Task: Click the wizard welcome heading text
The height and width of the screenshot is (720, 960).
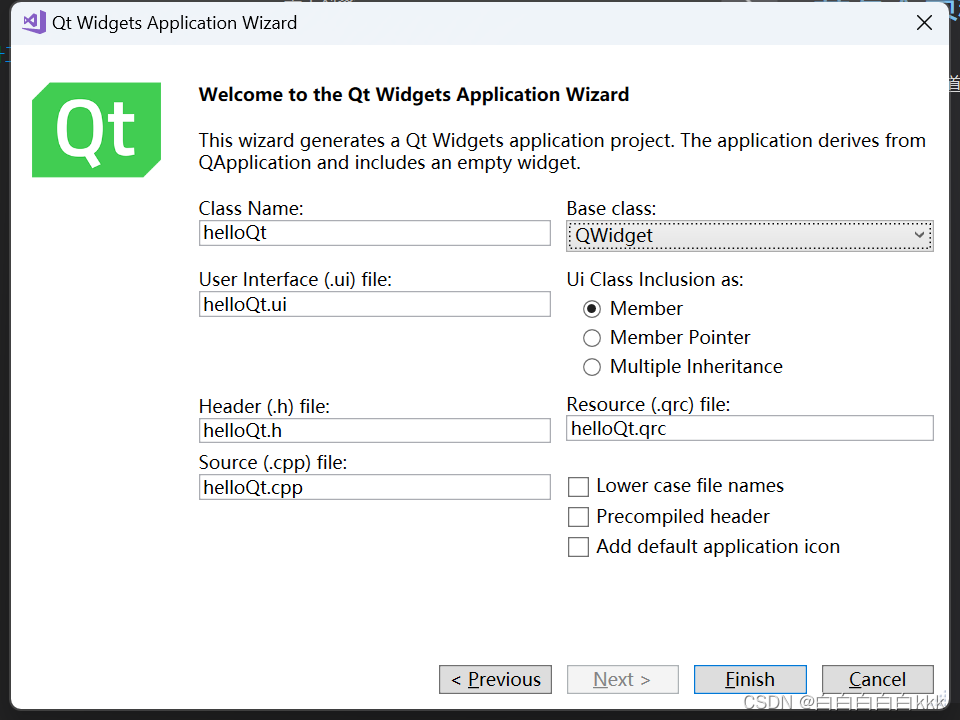Action: (414, 94)
